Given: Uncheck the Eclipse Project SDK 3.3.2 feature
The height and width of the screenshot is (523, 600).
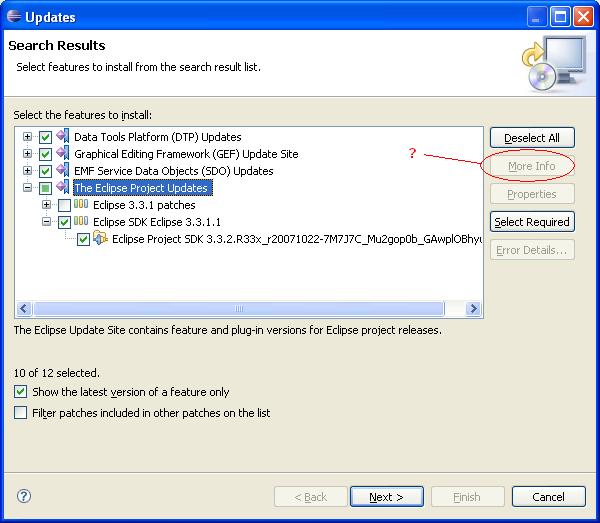Looking at the screenshot, I should pos(83,240).
